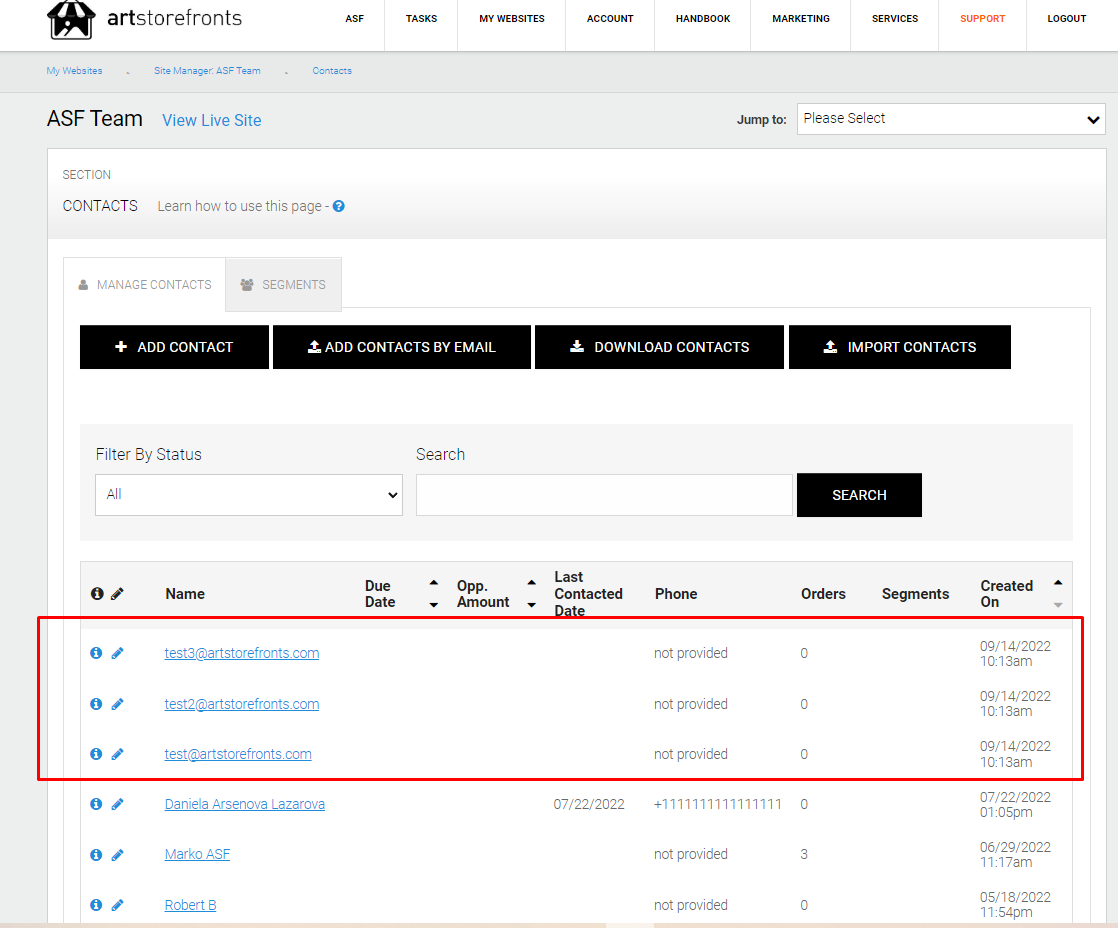Image resolution: width=1118 pixels, height=928 pixels.
Task: Open the Handbook menu
Action: pos(703,19)
